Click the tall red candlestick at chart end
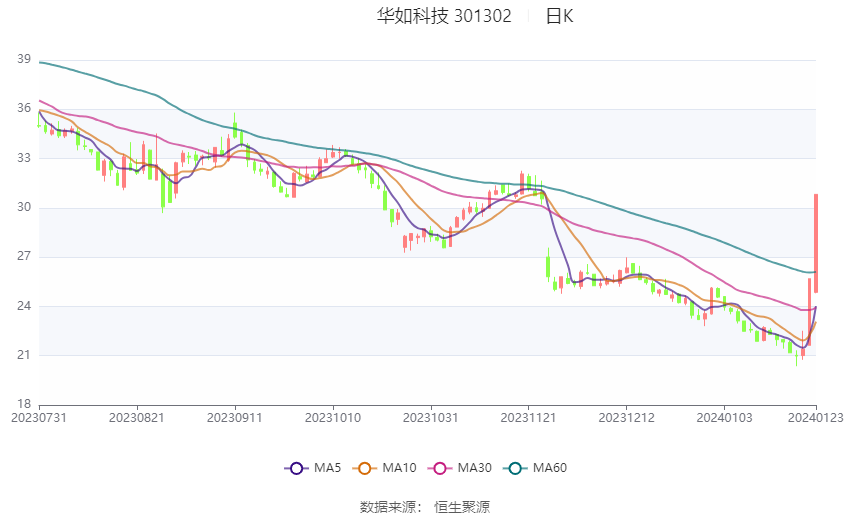Image resolution: width=850 pixels, height=517 pixels. coord(815,243)
